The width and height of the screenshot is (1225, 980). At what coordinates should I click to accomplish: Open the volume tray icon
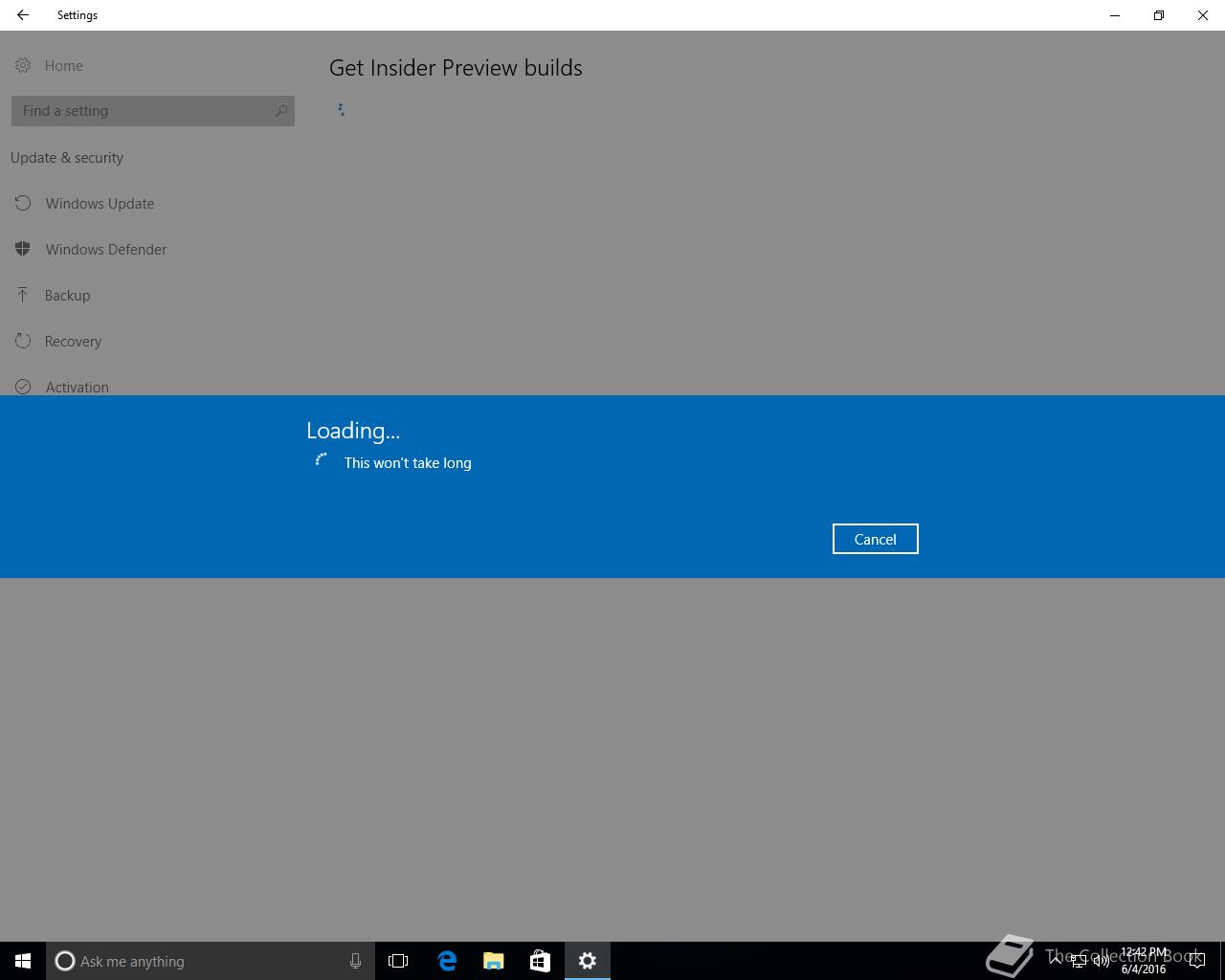click(1101, 961)
